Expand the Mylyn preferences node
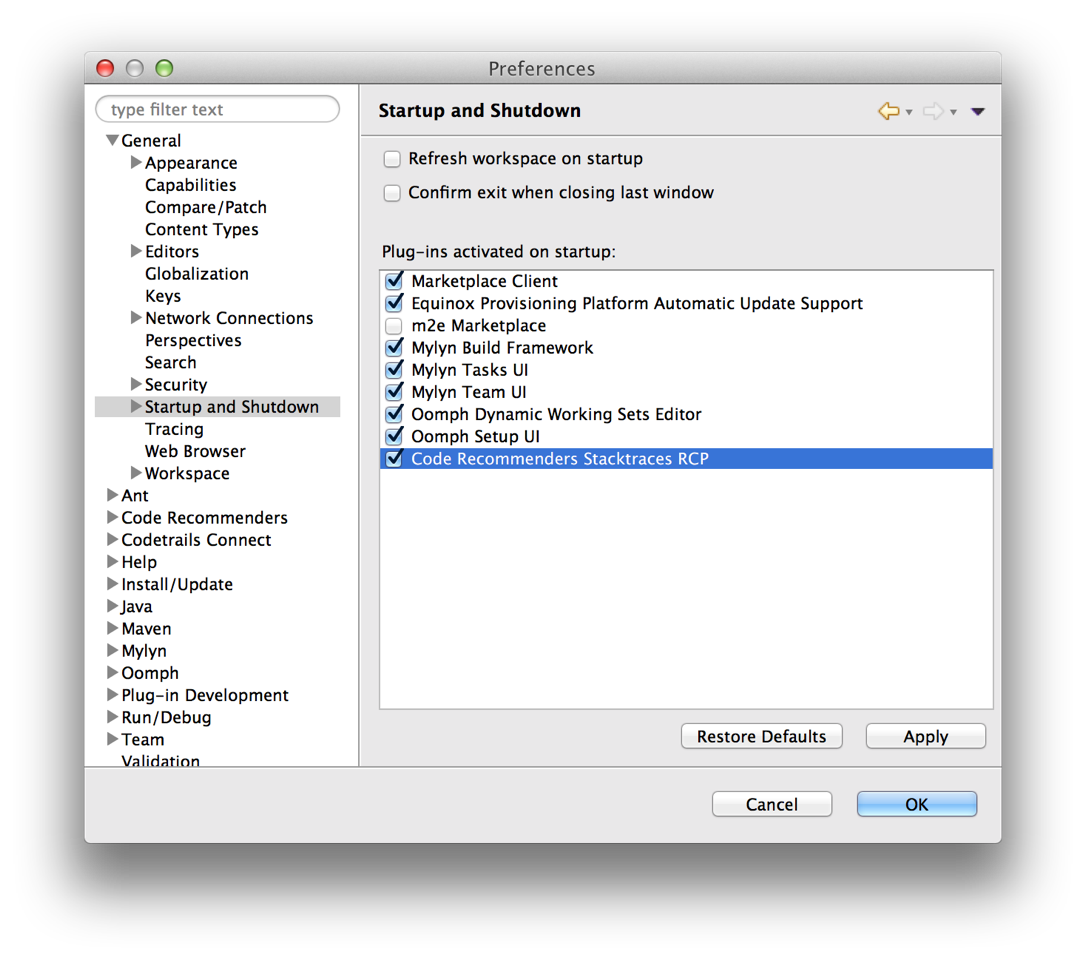This screenshot has width=1086, height=960. coord(112,650)
